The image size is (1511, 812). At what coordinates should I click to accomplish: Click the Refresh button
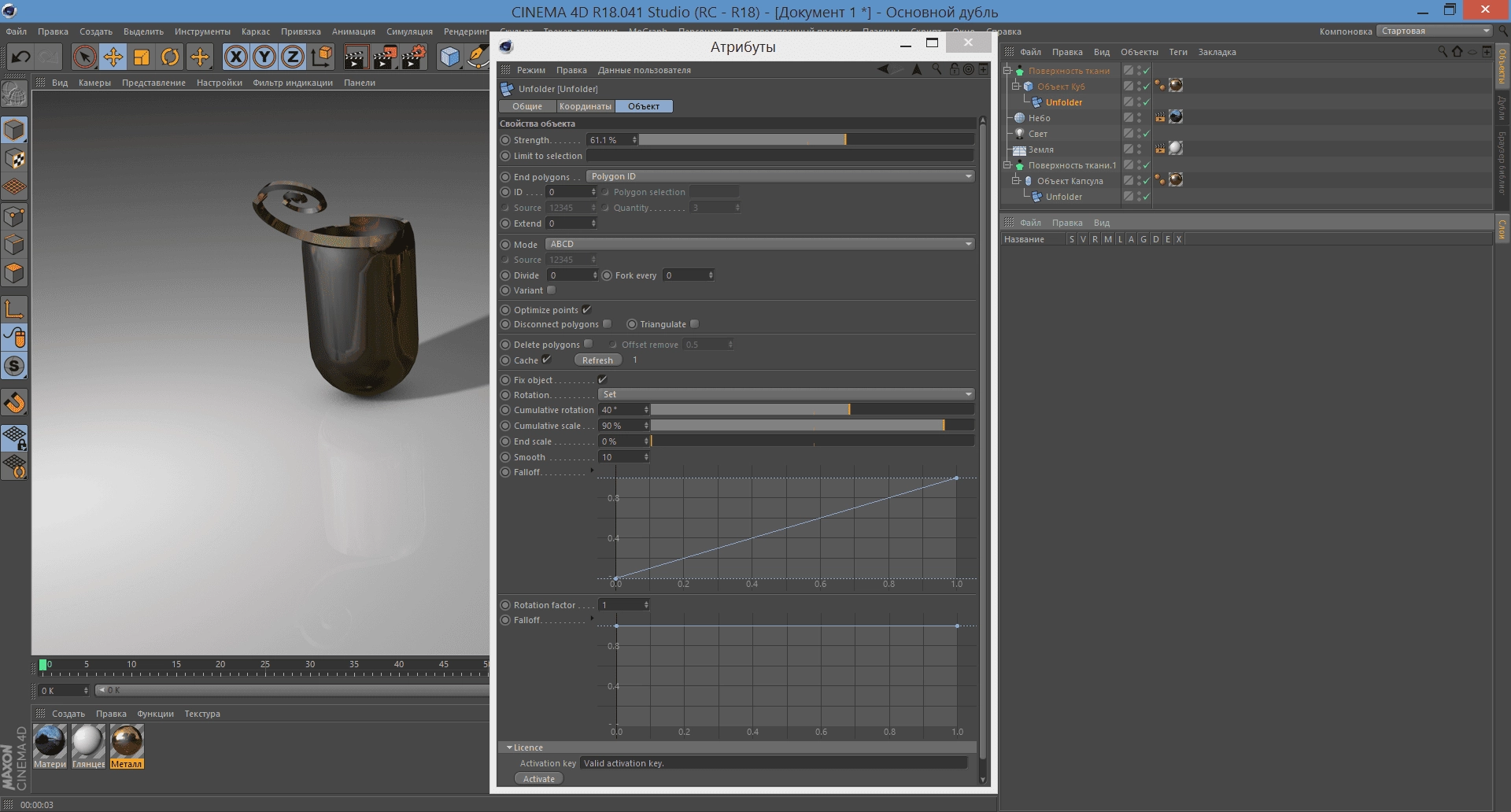pyautogui.click(x=597, y=360)
